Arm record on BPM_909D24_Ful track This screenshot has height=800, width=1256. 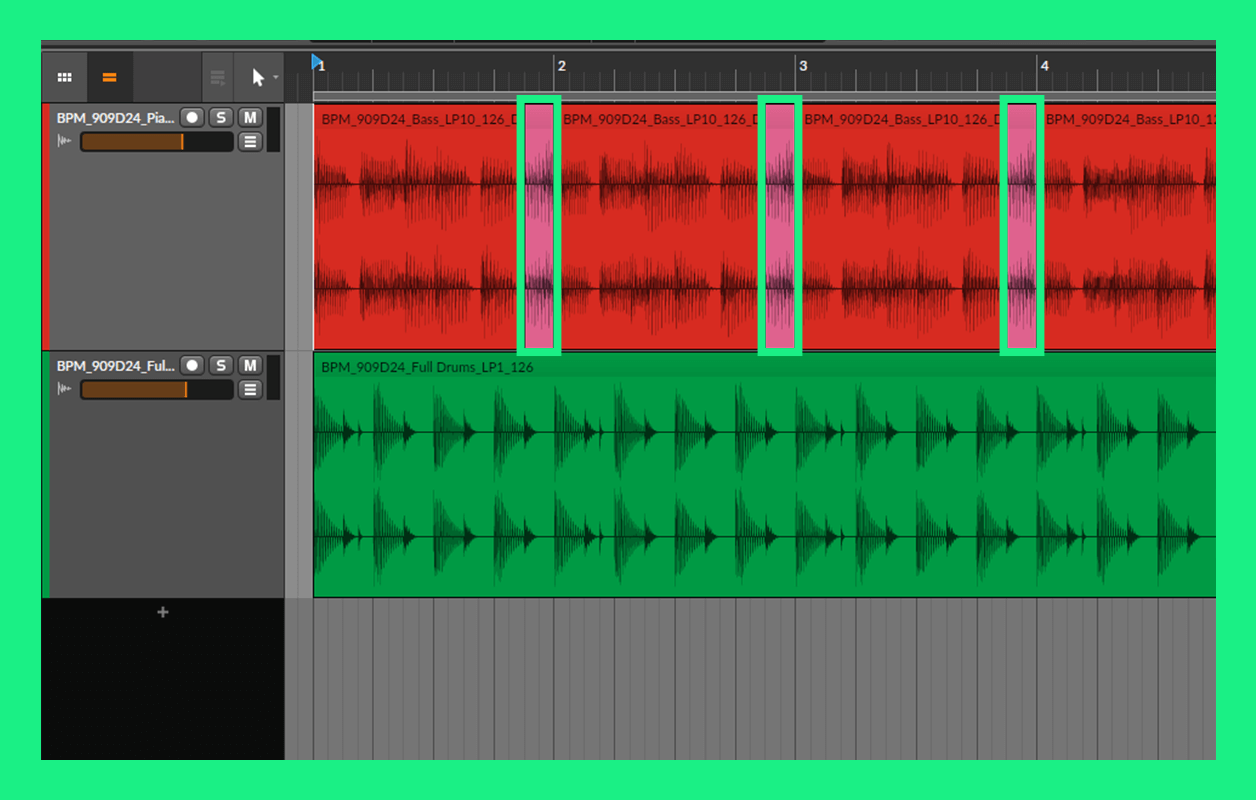pyautogui.click(x=192, y=366)
